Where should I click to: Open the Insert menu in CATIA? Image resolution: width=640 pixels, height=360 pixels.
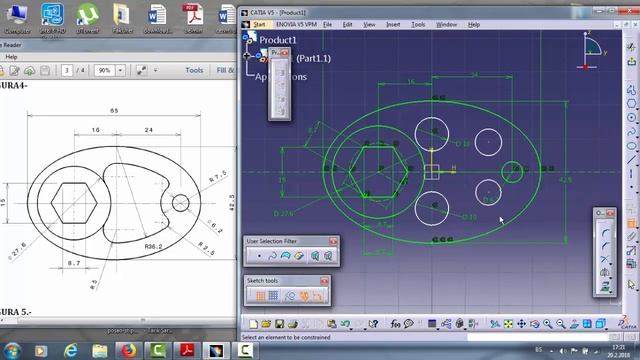click(393, 24)
